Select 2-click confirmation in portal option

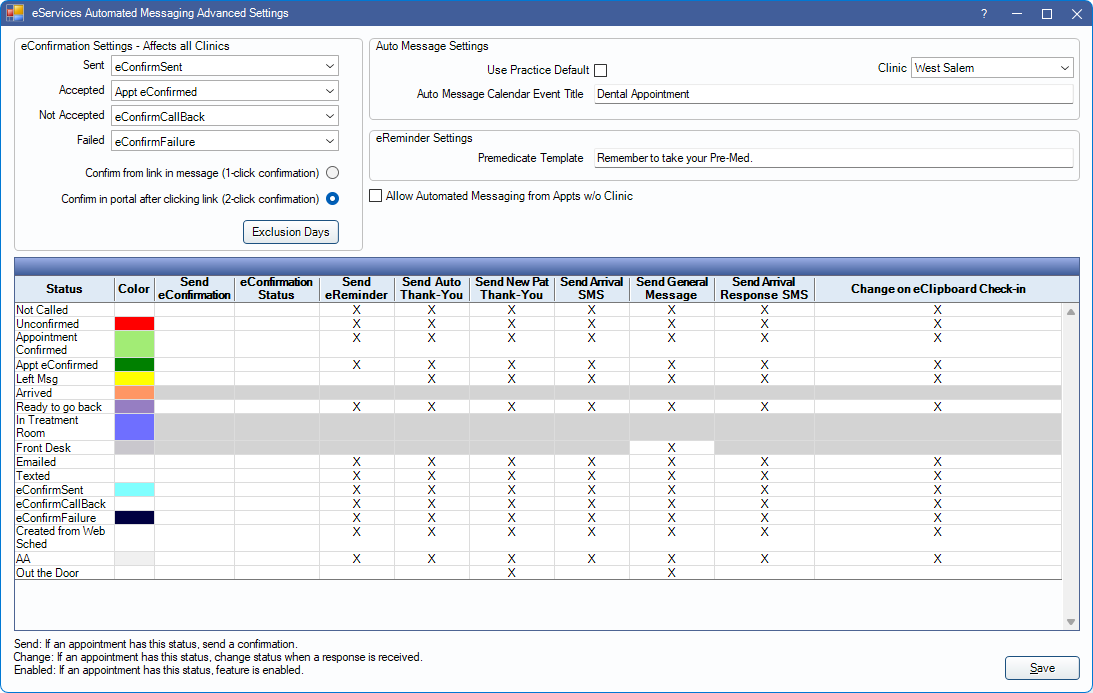[x=332, y=199]
